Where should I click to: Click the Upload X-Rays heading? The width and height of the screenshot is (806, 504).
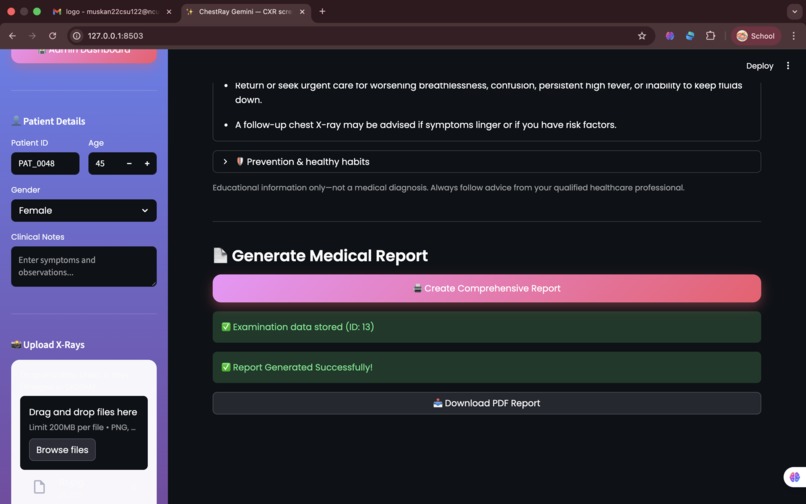click(x=48, y=345)
